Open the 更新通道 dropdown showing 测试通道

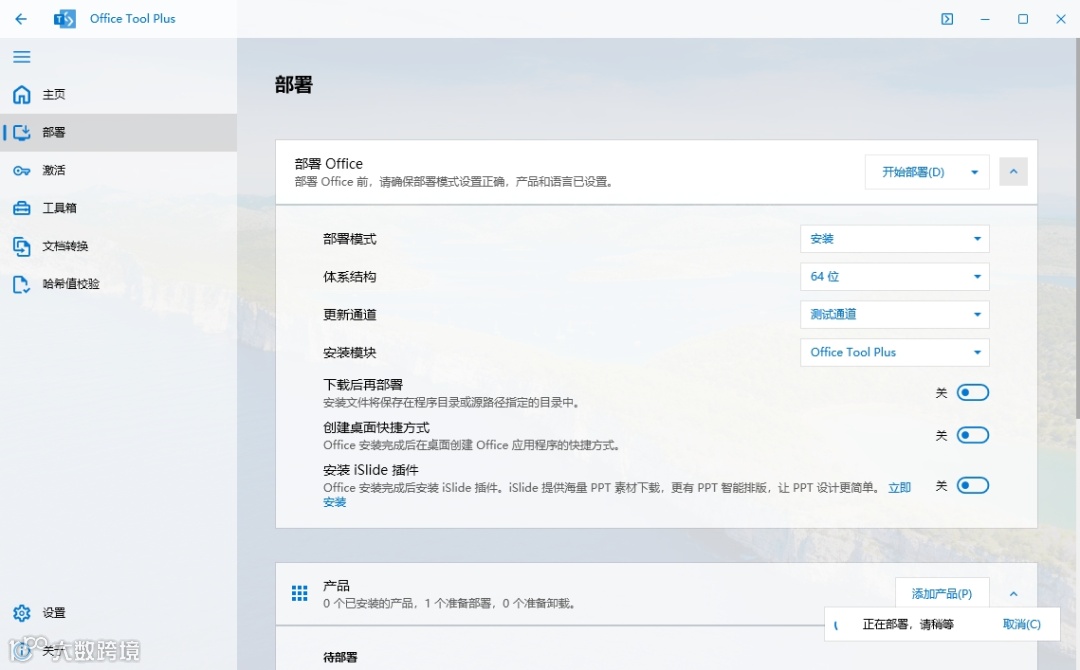click(x=895, y=315)
